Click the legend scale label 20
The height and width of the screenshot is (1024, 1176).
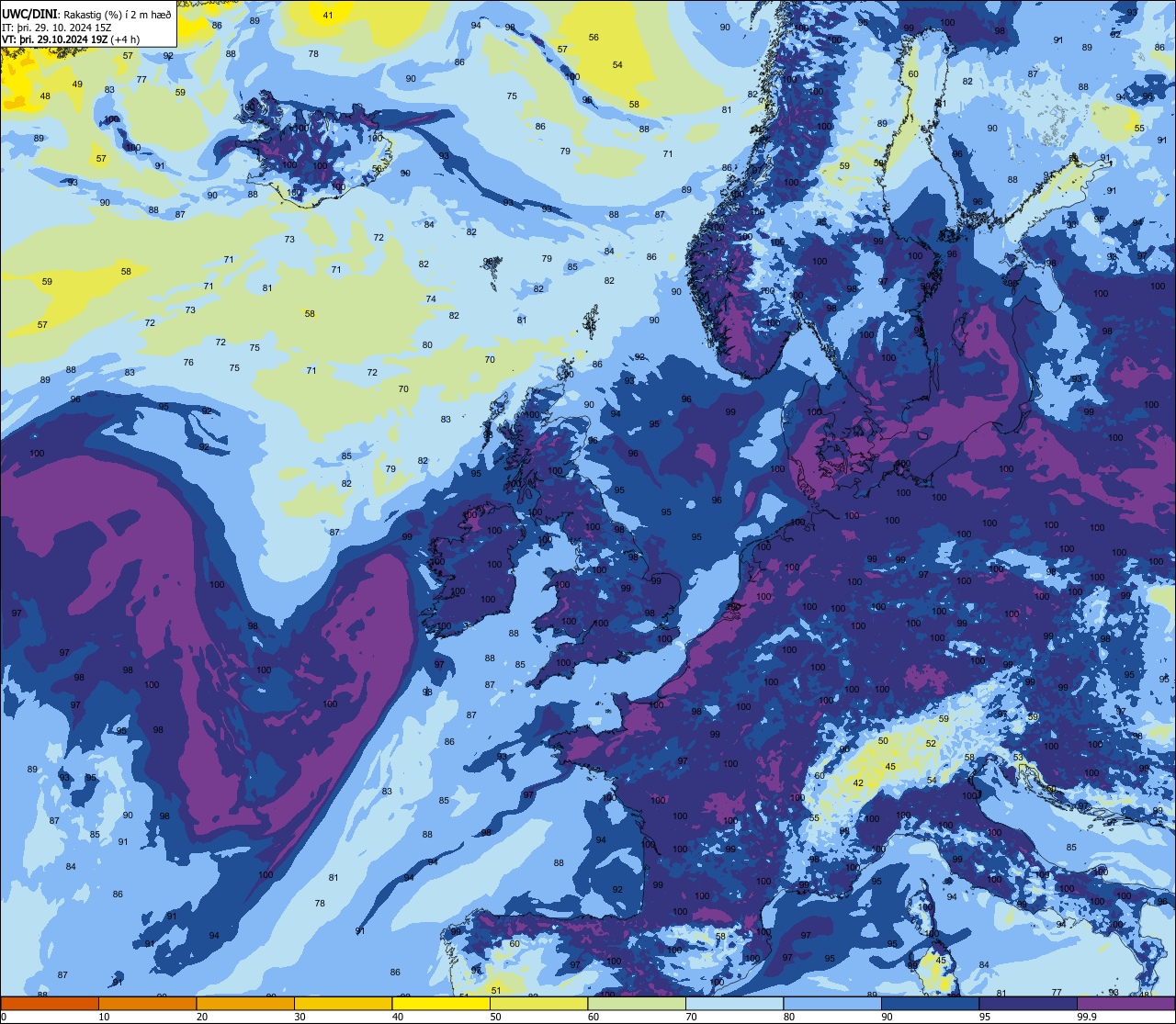pos(201,1017)
